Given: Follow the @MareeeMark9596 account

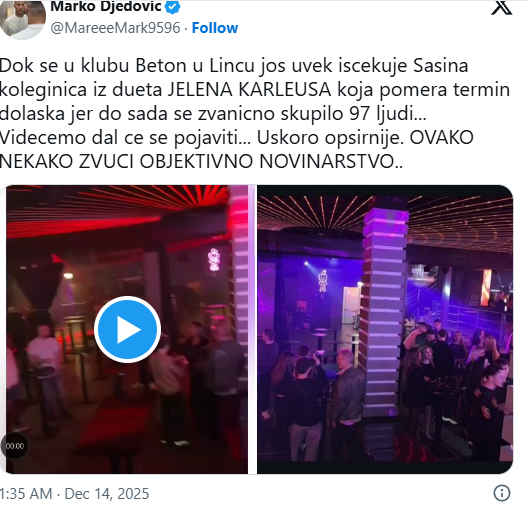Looking at the screenshot, I should pos(215,28).
